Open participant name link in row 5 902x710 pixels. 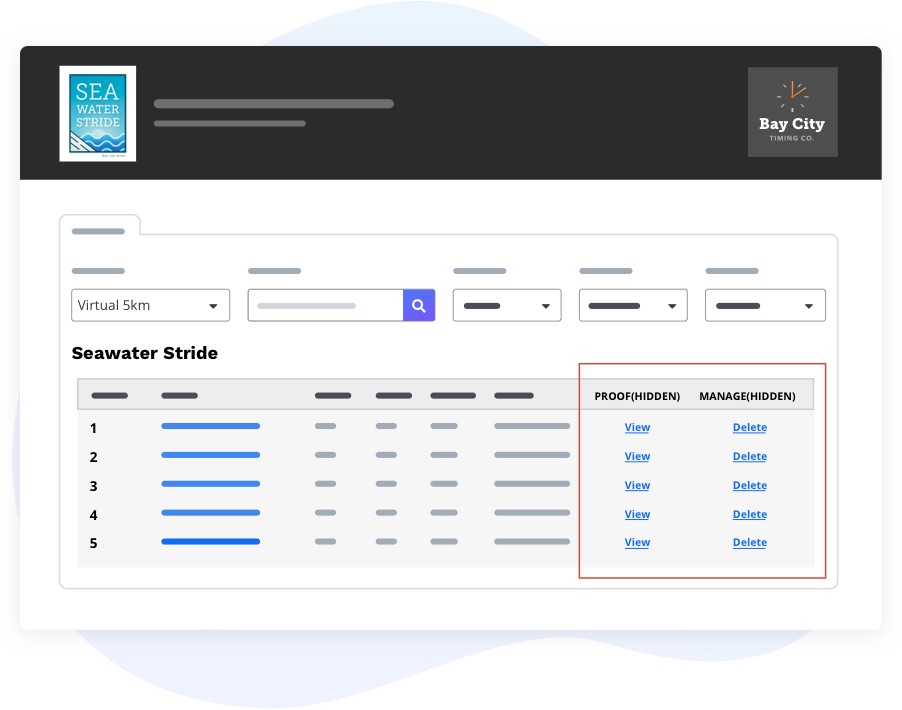click(210, 542)
